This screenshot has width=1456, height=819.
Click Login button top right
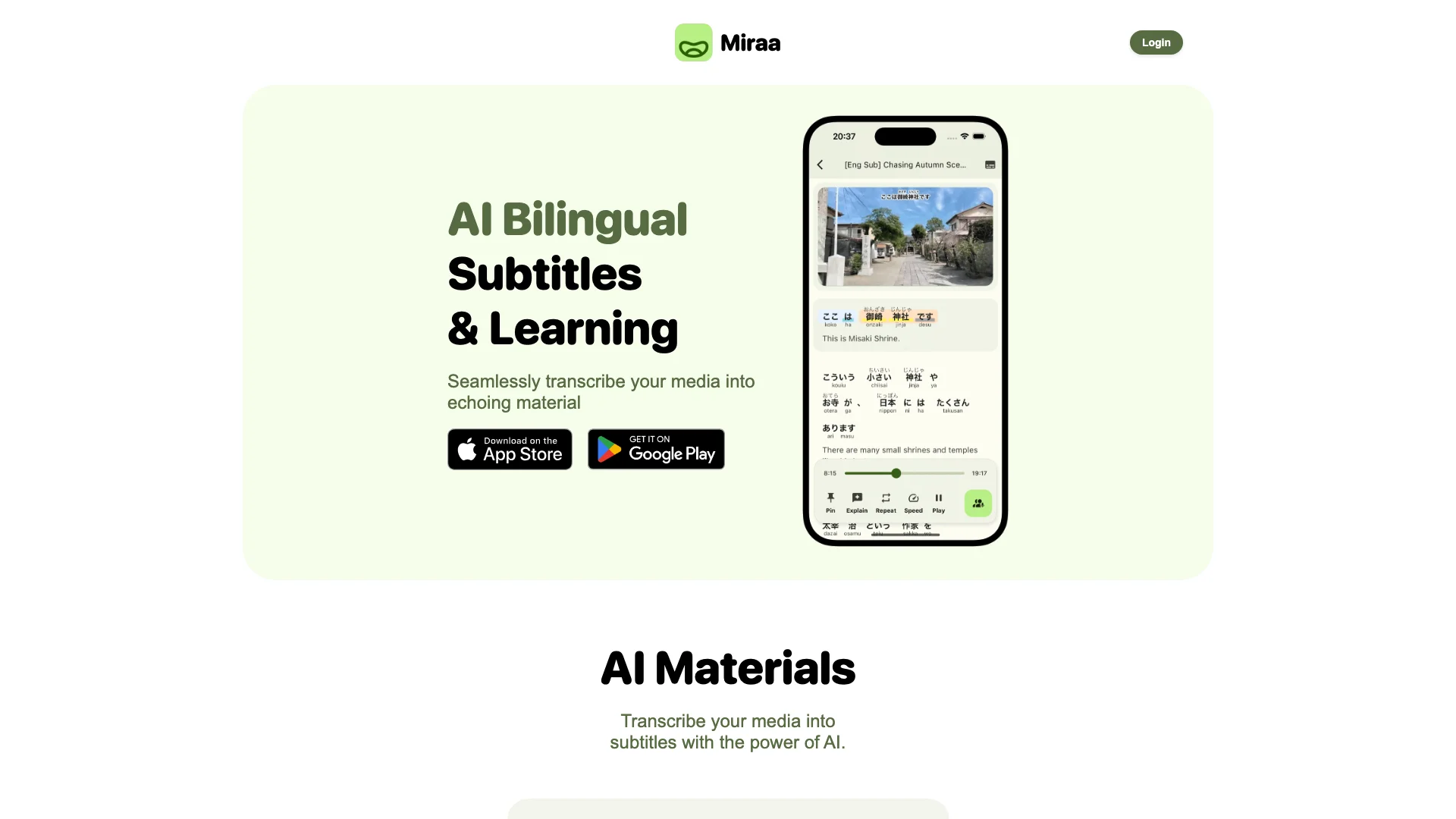point(1156,42)
